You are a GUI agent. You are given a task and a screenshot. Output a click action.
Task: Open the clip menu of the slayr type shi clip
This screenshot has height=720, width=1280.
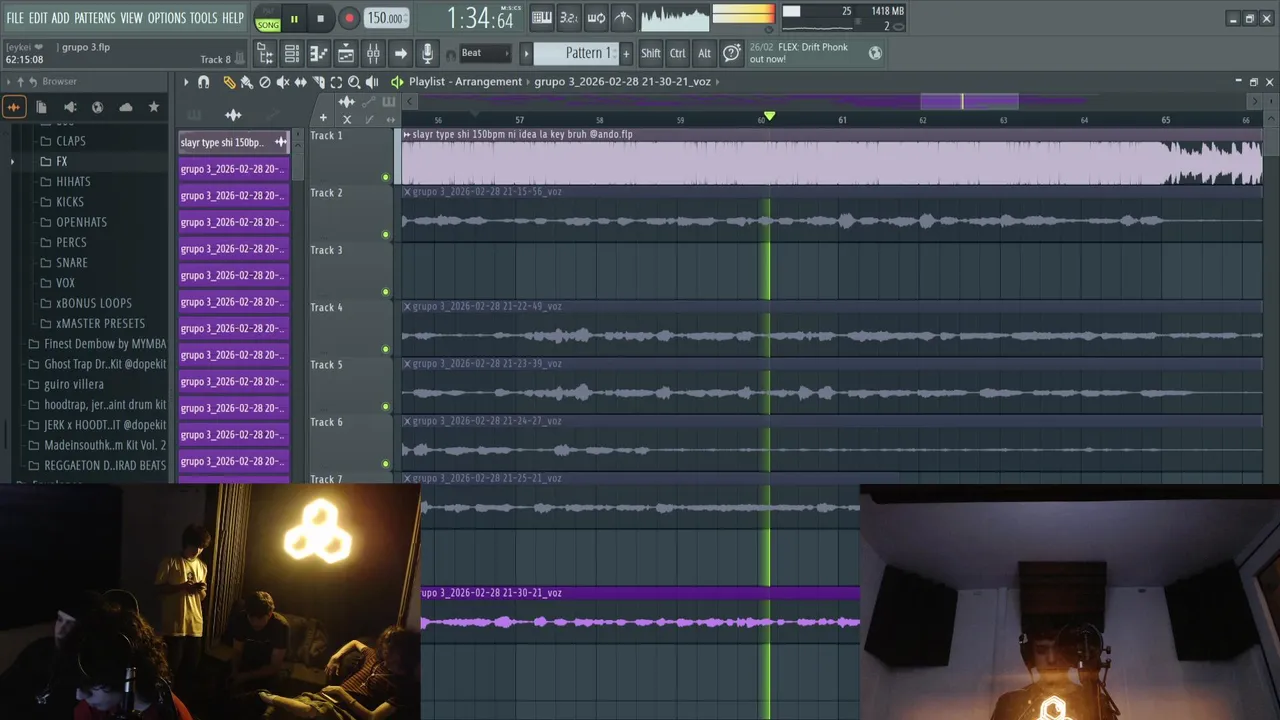point(407,135)
